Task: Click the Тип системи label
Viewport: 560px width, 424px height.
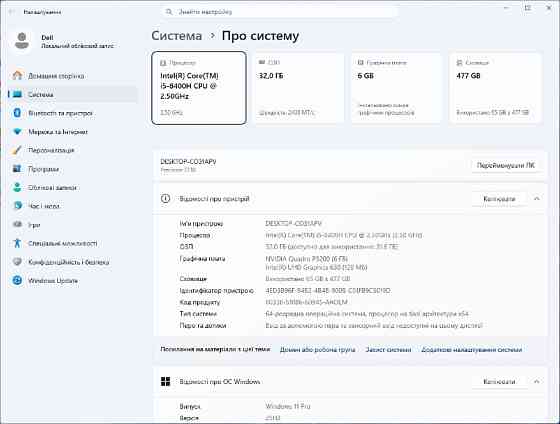Action: (x=198, y=314)
